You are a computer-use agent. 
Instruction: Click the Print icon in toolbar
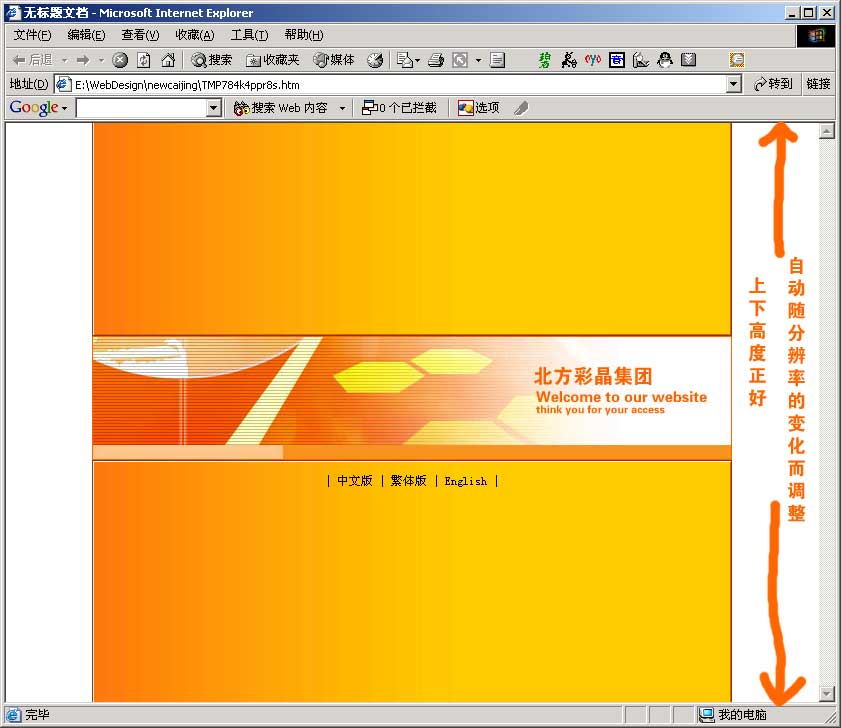tap(435, 60)
